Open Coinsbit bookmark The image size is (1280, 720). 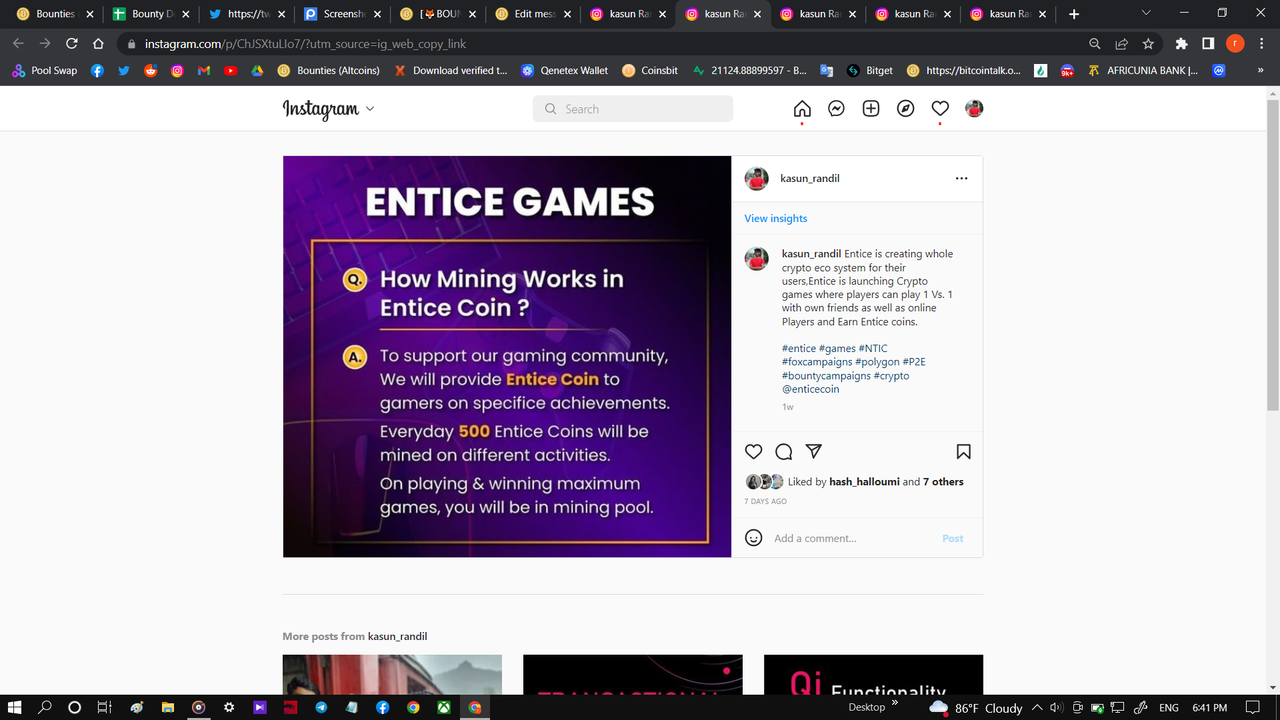(650, 71)
